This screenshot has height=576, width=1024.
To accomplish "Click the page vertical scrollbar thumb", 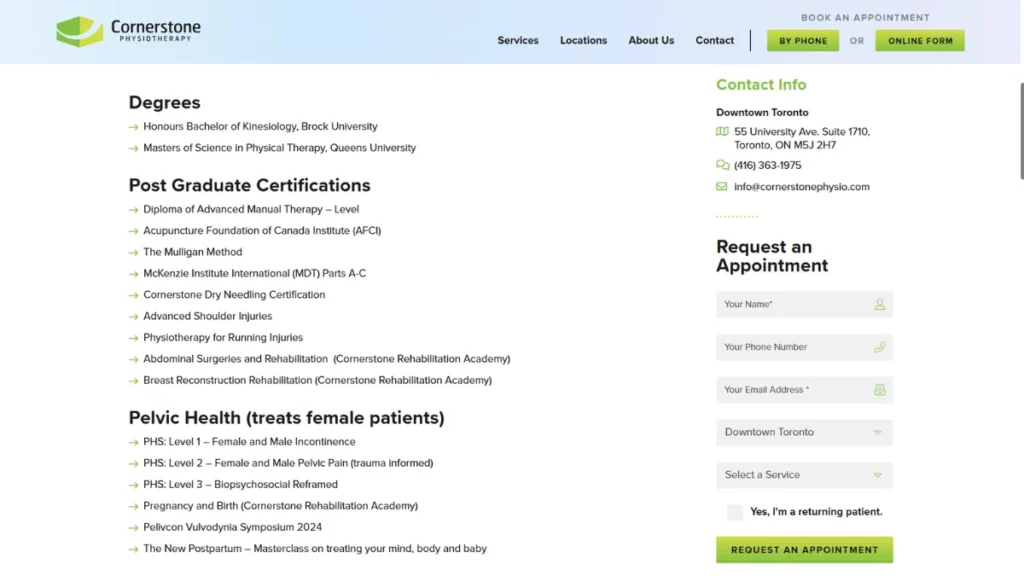I will 1021,131.
